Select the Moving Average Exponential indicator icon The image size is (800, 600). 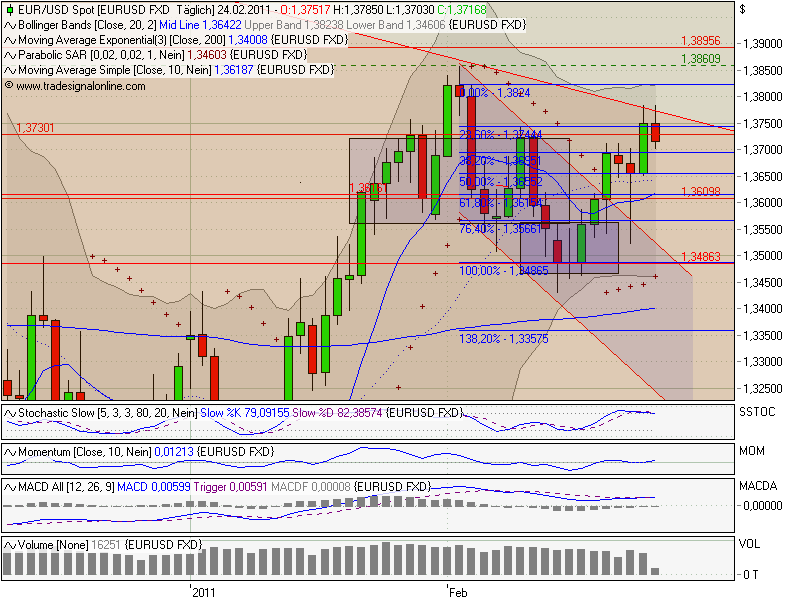[x=10, y=42]
